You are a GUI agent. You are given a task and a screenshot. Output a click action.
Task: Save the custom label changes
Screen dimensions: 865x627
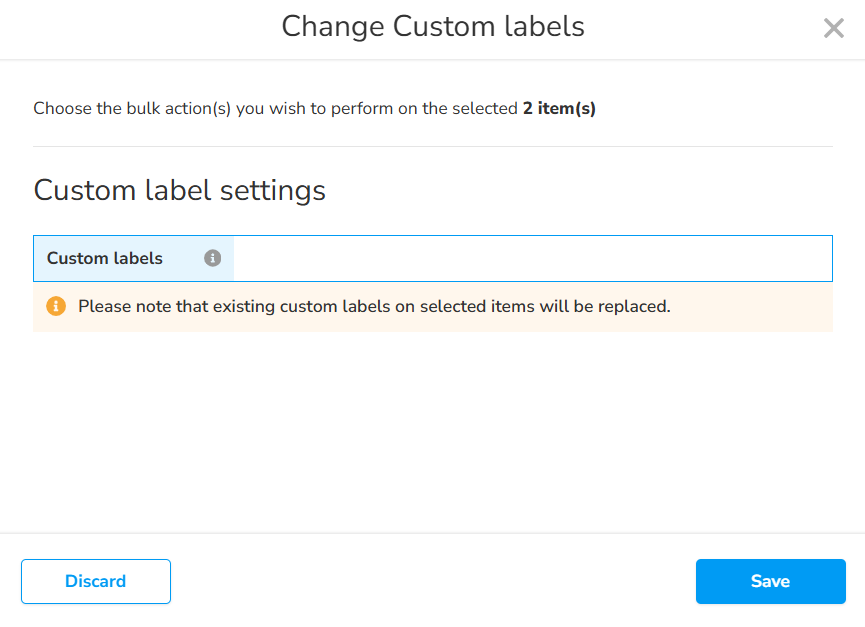[770, 581]
